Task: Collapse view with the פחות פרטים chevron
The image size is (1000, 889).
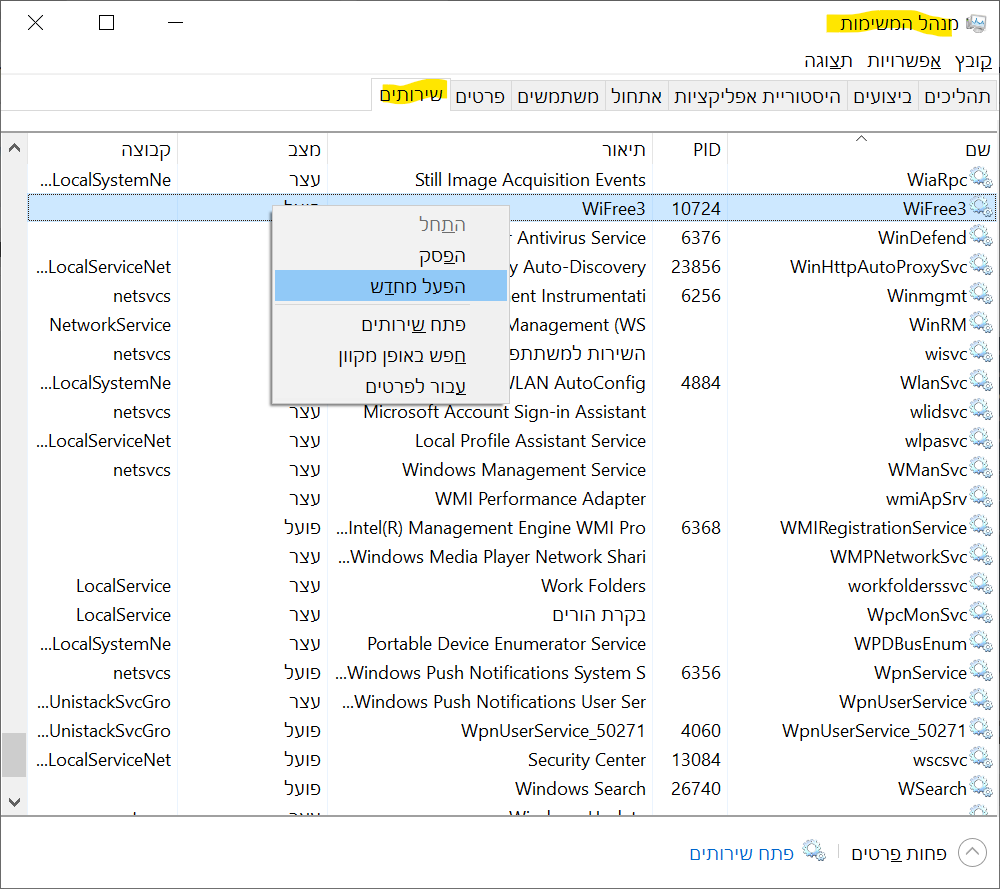Action: 972,853
